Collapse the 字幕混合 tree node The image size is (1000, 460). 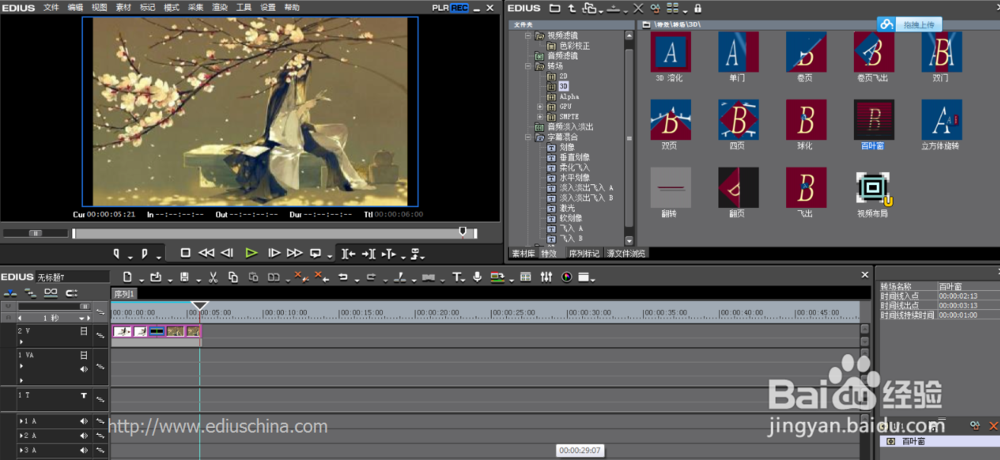click(x=528, y=137)
